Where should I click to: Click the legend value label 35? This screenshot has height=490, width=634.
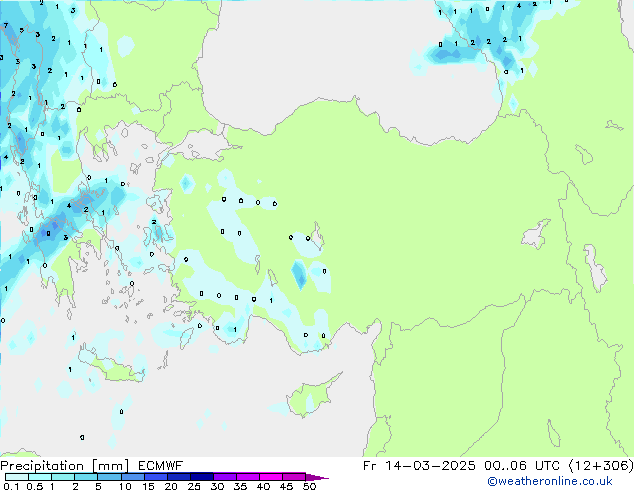tap(240, 486)
